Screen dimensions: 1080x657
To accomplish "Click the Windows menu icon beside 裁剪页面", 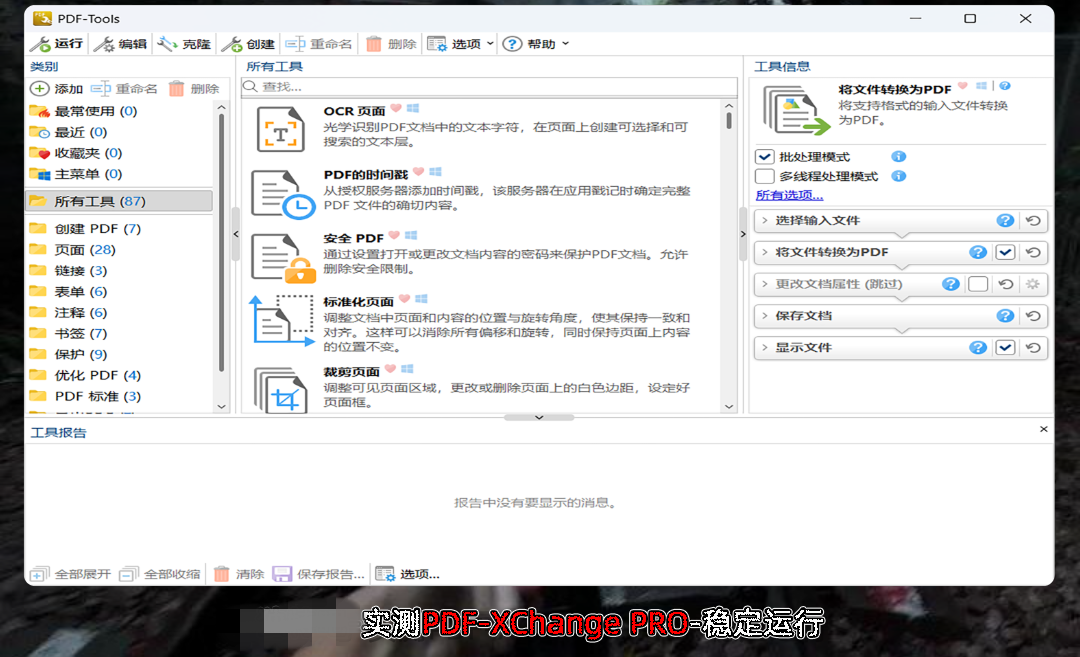I will 407,368.
